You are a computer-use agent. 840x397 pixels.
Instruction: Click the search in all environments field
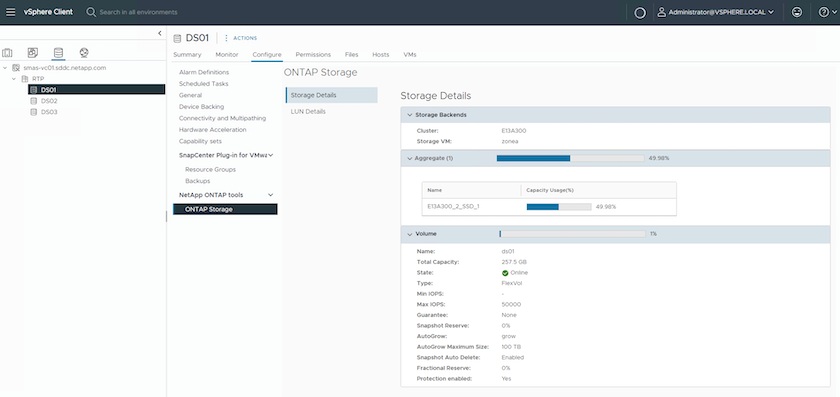[x=138, y=12]
